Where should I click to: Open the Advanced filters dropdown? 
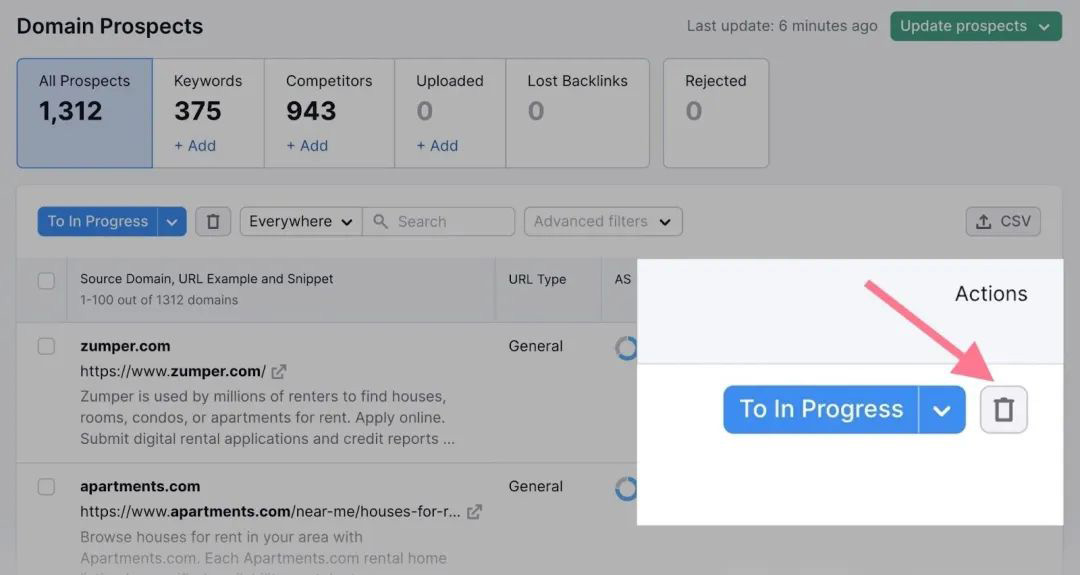602,222
